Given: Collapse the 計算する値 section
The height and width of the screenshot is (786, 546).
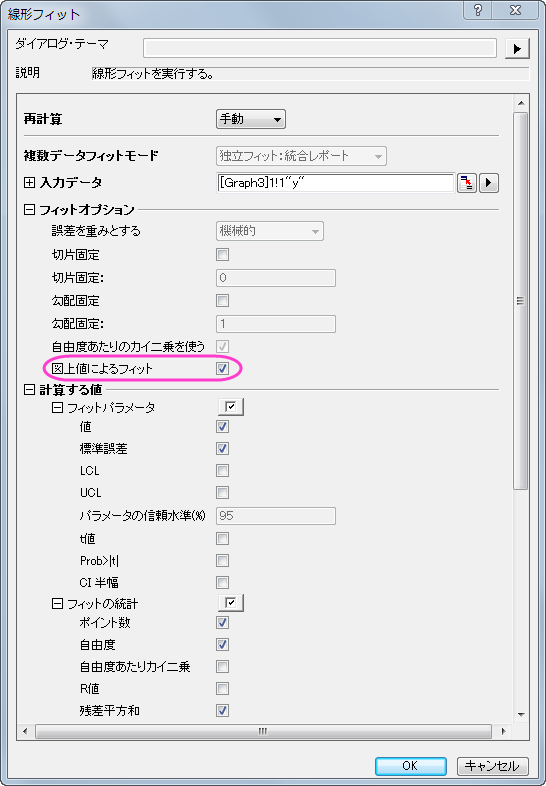Looking at the screenshot, I should click(x=30, y=389).
